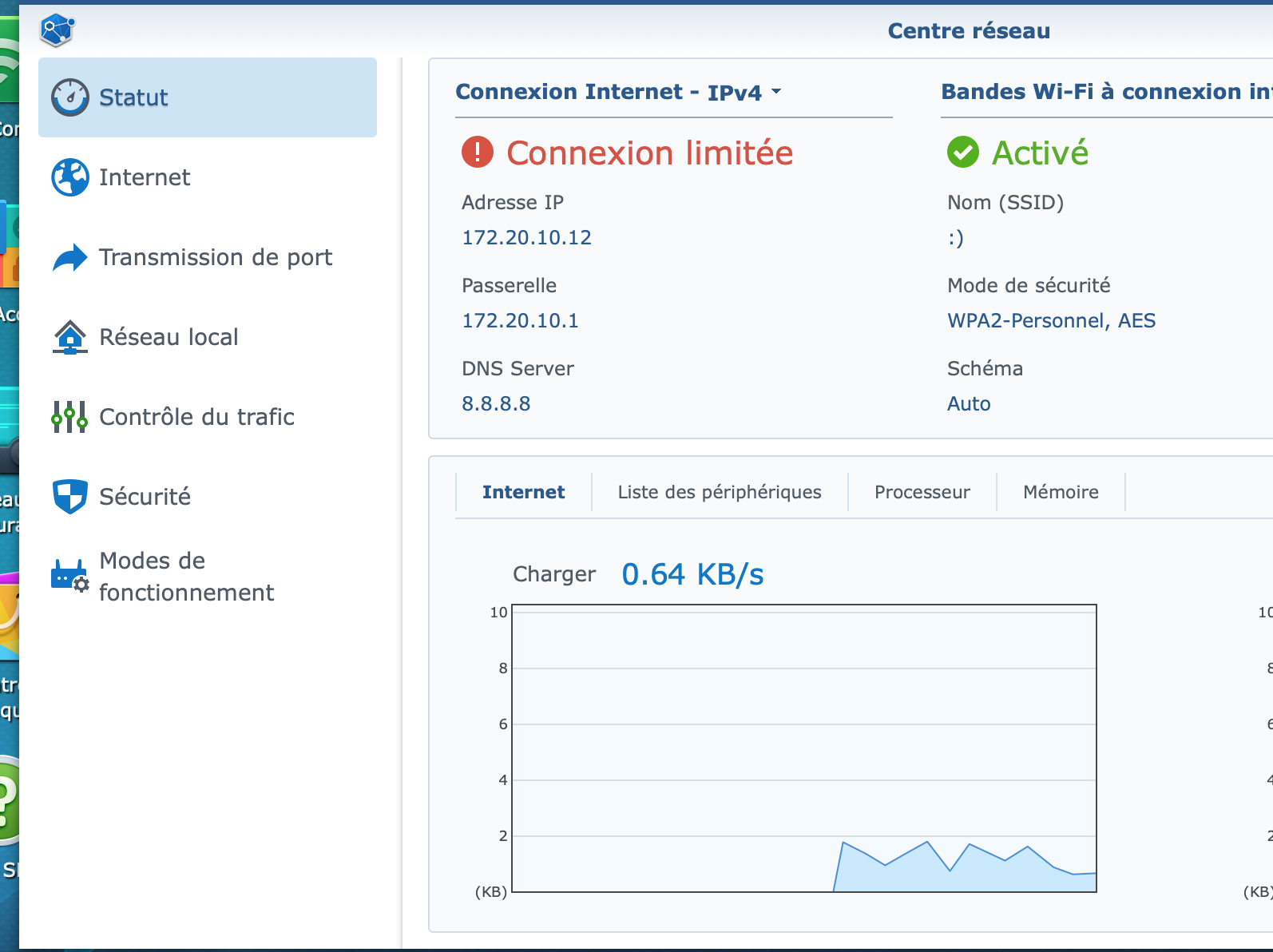Click the Centre réseau app logo icon
This screenshot has height=952, width=1273.
[x=58, y=30]
